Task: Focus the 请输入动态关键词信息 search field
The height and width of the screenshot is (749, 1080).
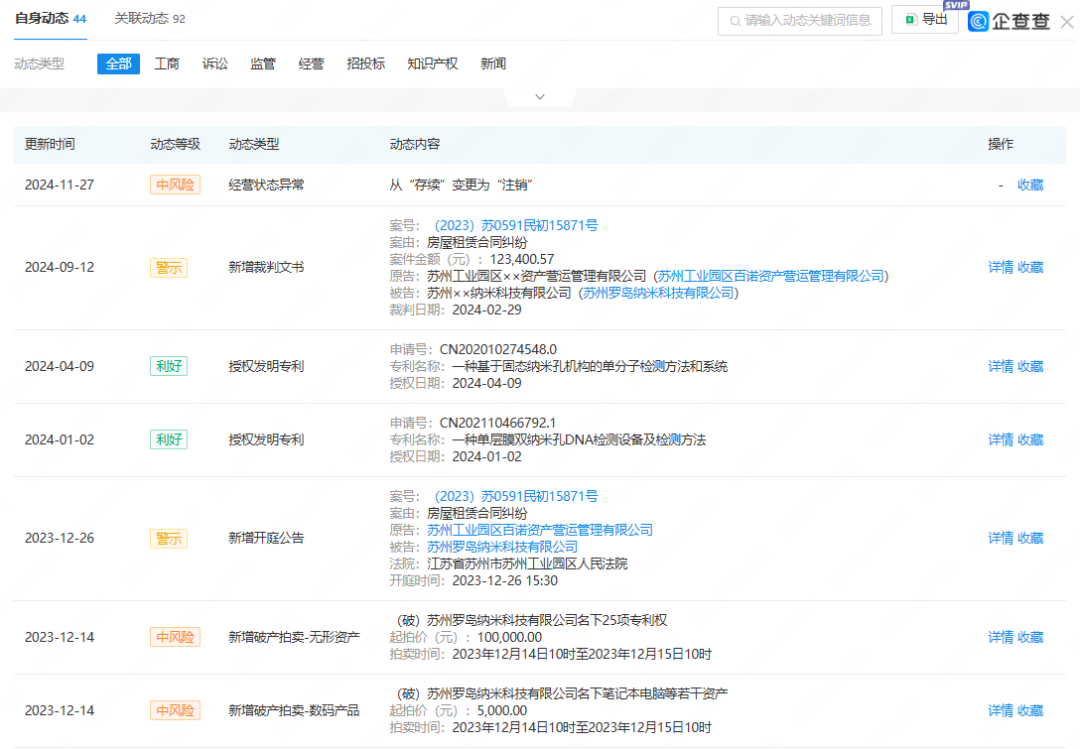Action: point(800,21)
